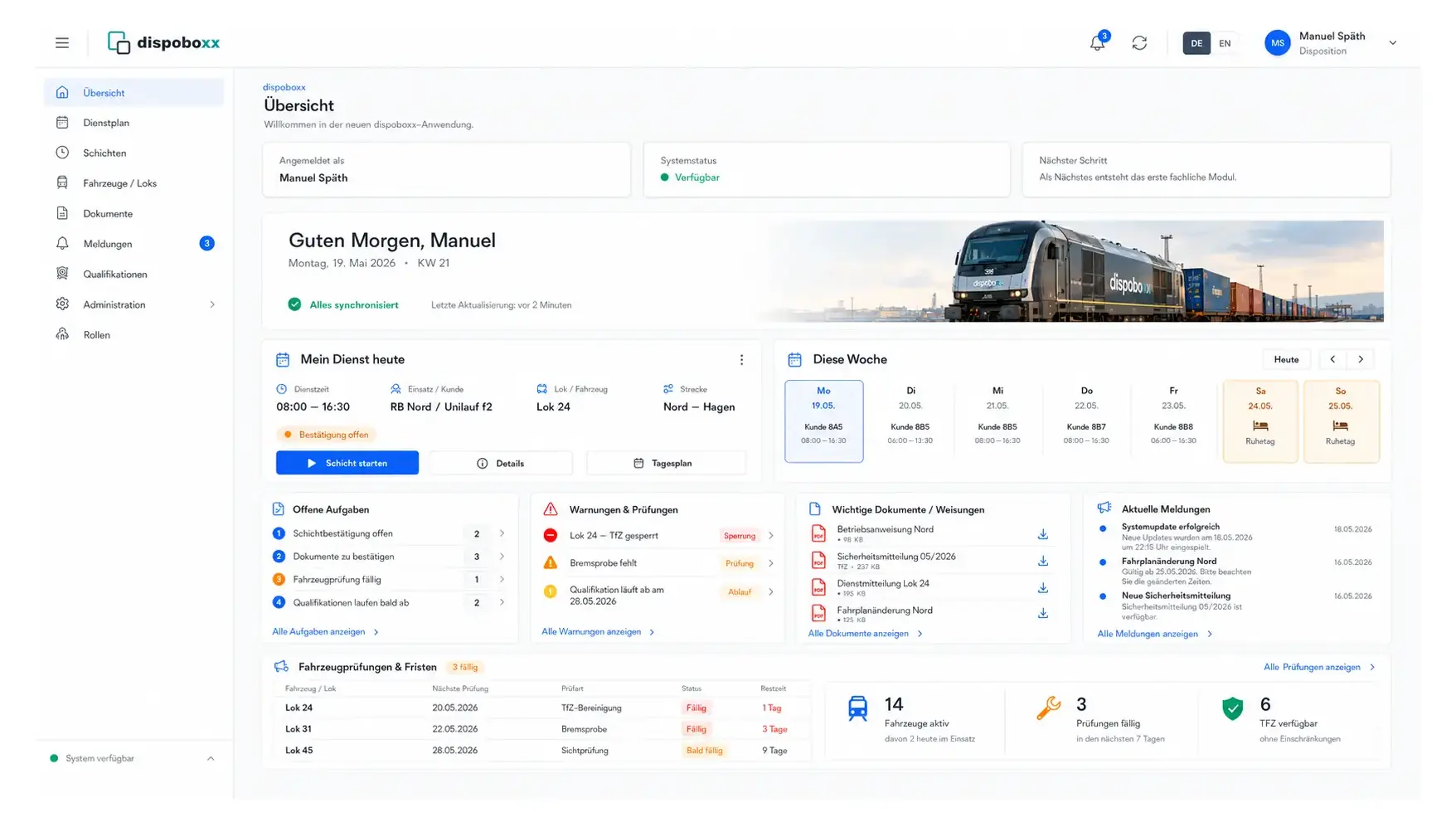Open Qualifikation läuft ab warning chevron

771,592
